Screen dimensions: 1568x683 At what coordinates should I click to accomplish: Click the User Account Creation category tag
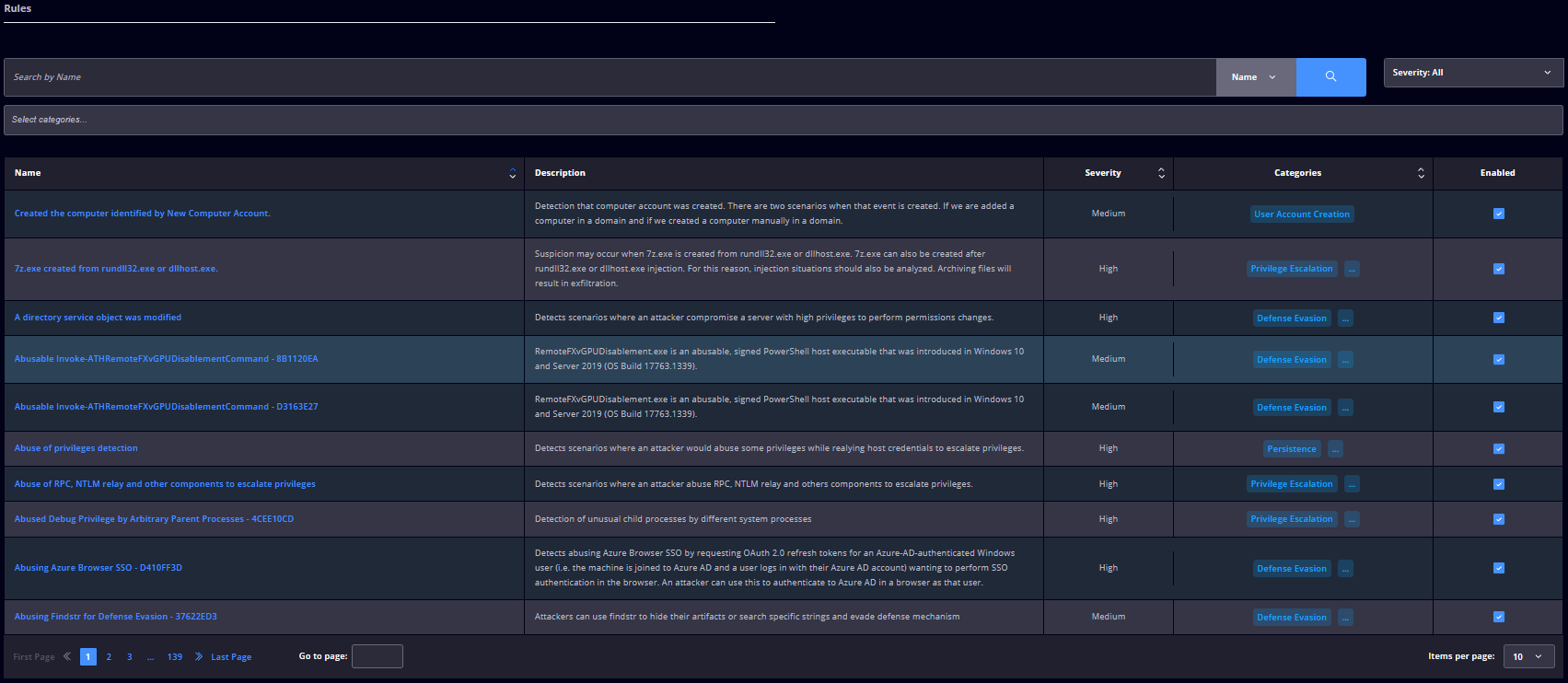click(x=1302, y=214)
